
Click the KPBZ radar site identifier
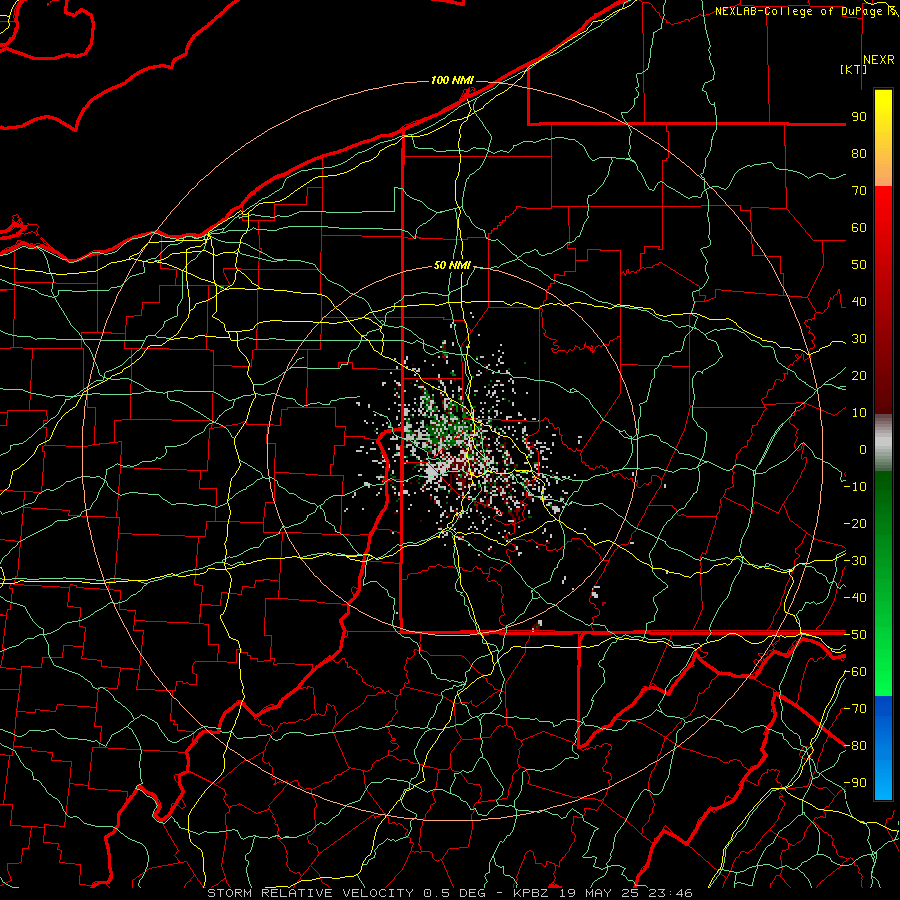click(x=534, y=893)
